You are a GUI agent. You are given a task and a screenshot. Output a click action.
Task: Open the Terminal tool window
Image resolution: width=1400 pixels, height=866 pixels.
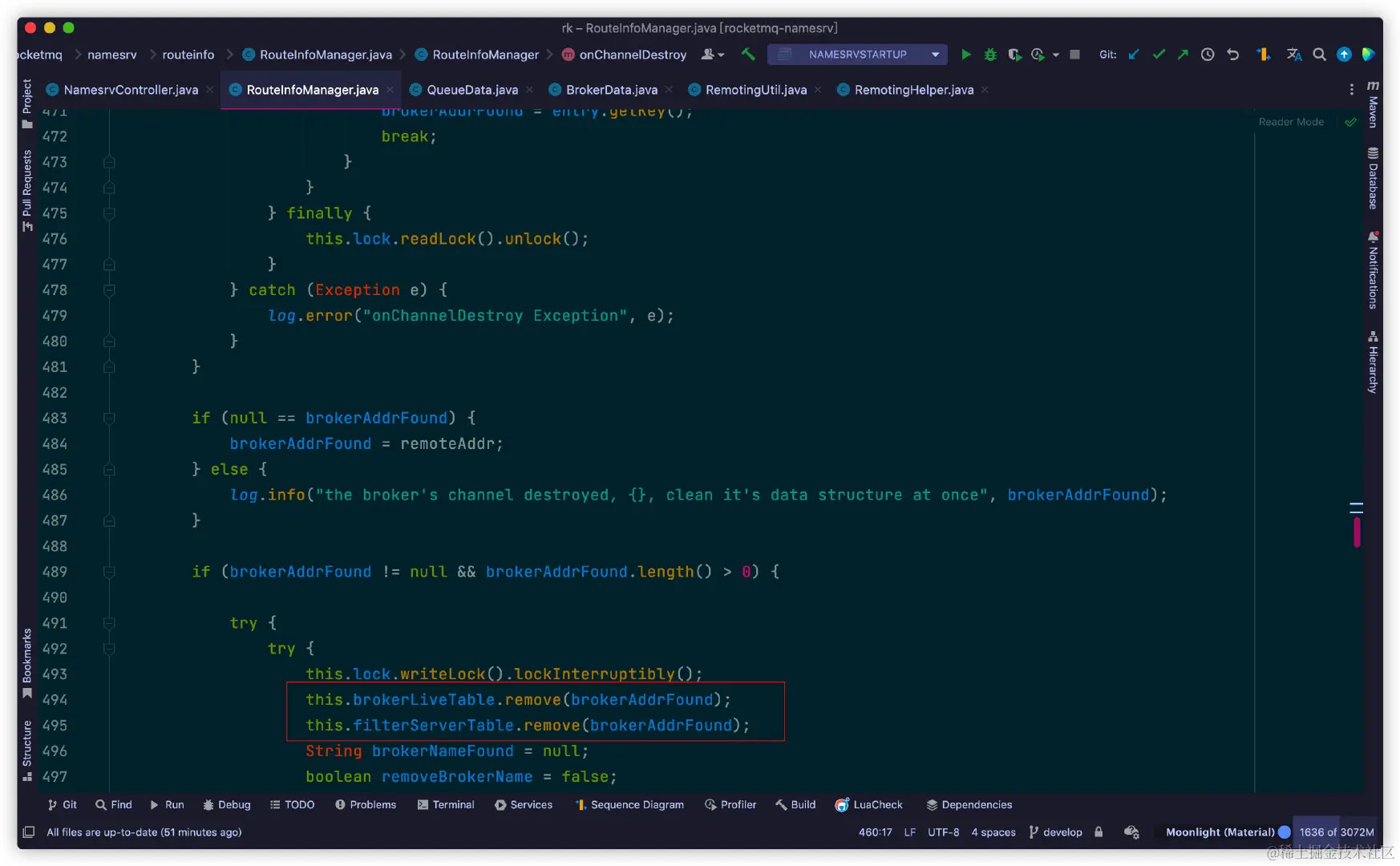[x=446, y=805]
